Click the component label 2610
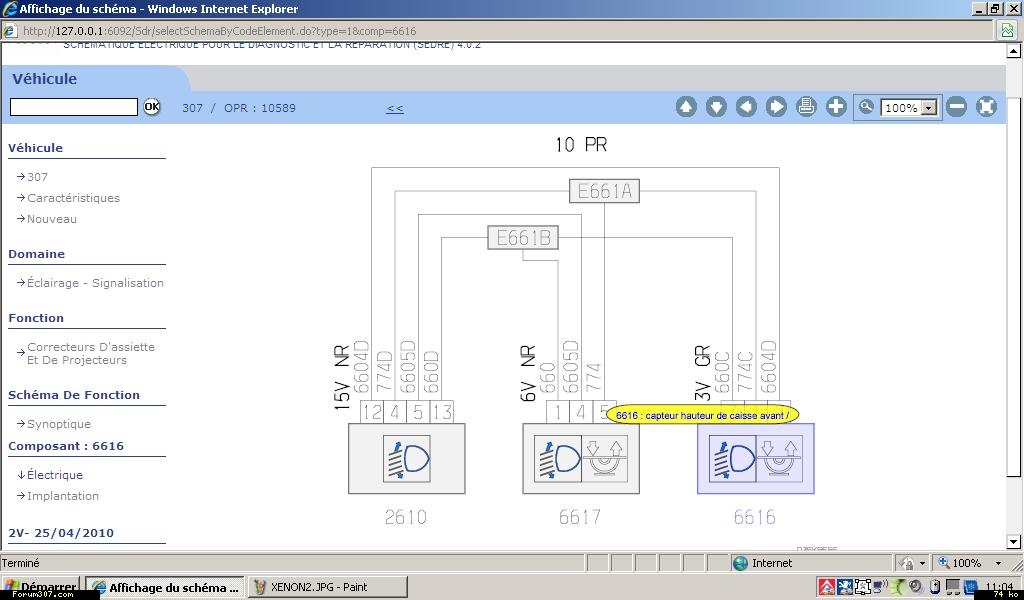This screenshot has height=600, width=1024. pos(406,517)
